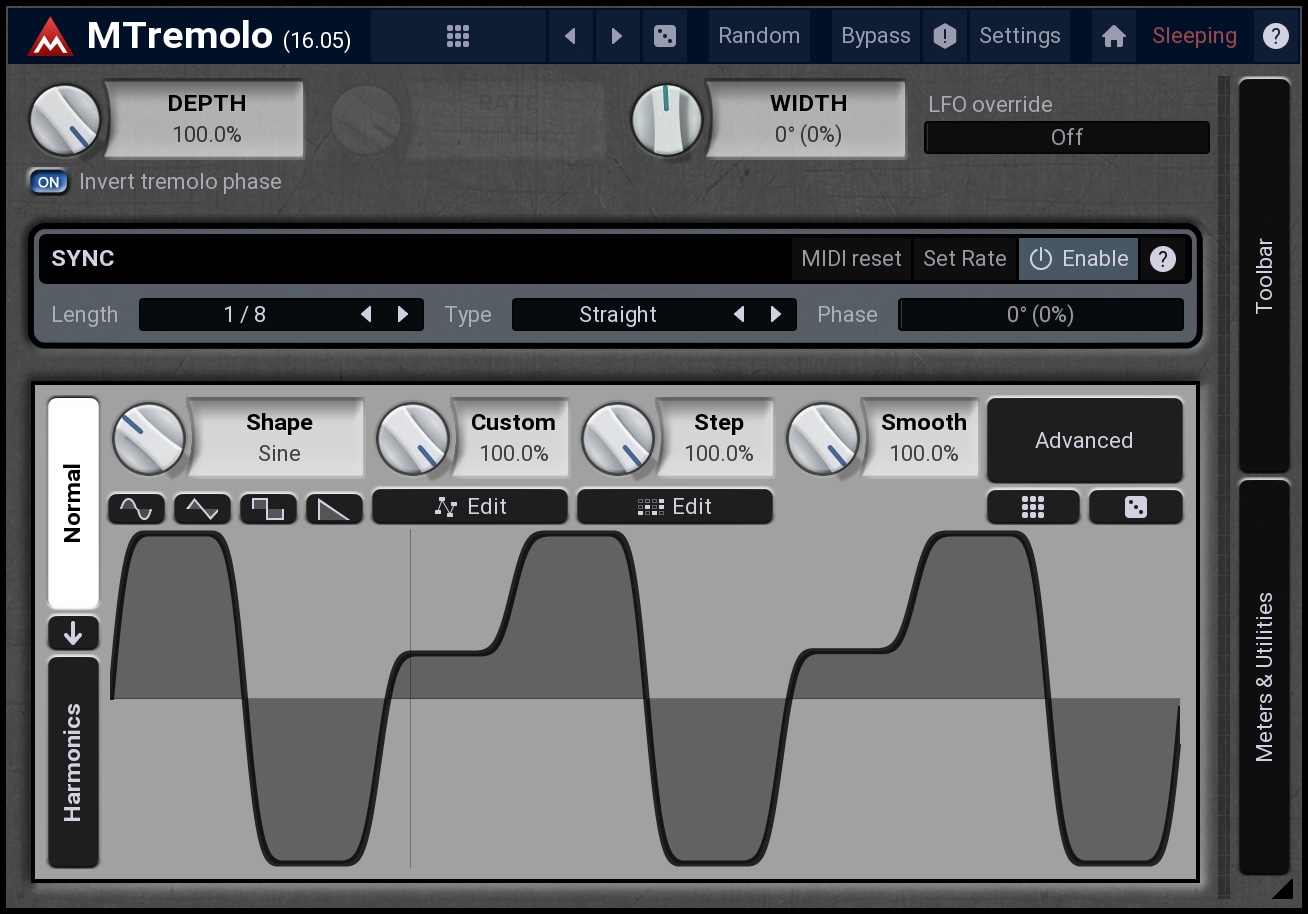Screen dimensions: 1308x914
Task: Click the Set Rate button
Action: [x=964, y=258]
